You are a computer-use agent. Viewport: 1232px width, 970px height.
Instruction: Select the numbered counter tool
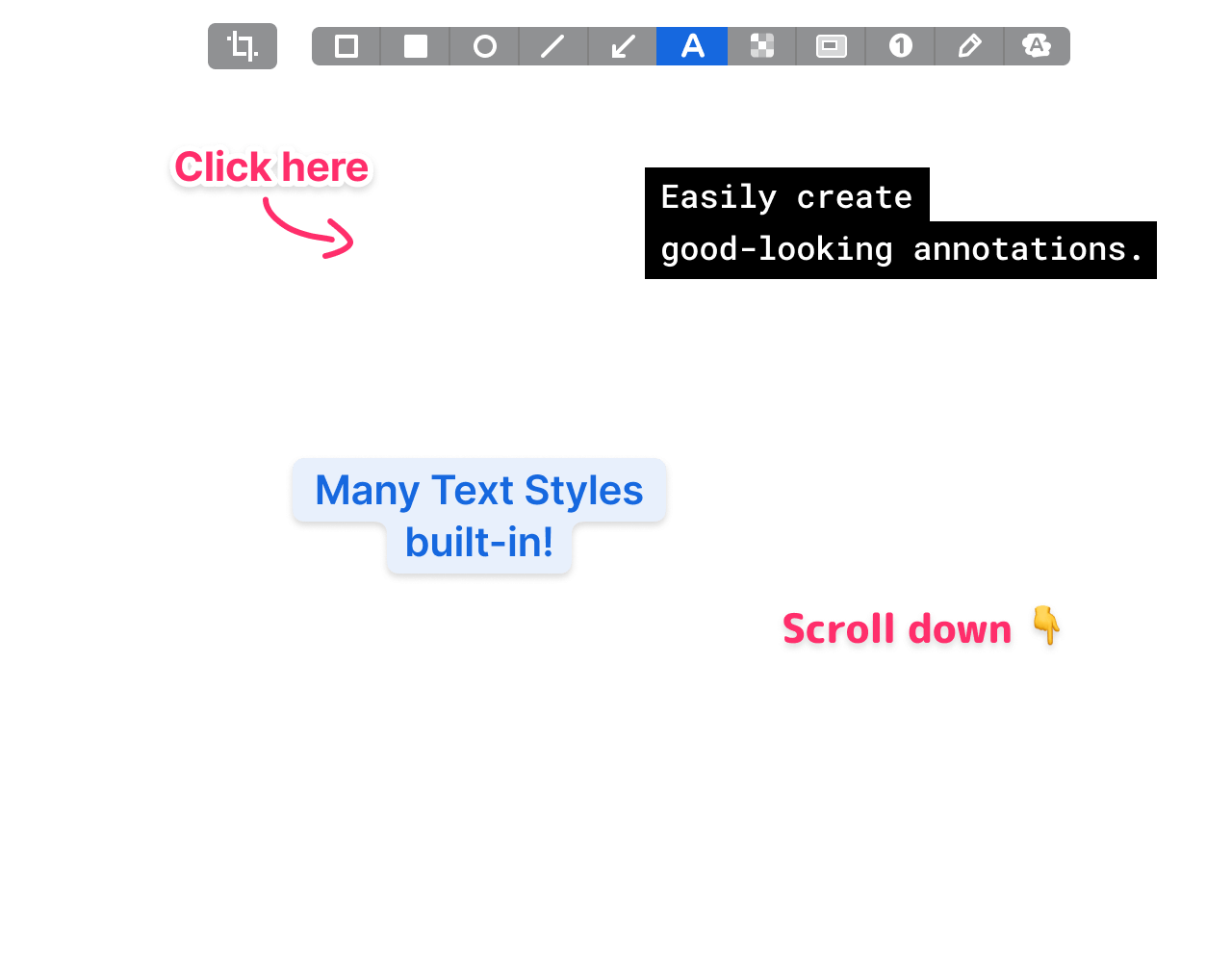tap(900, 46)
